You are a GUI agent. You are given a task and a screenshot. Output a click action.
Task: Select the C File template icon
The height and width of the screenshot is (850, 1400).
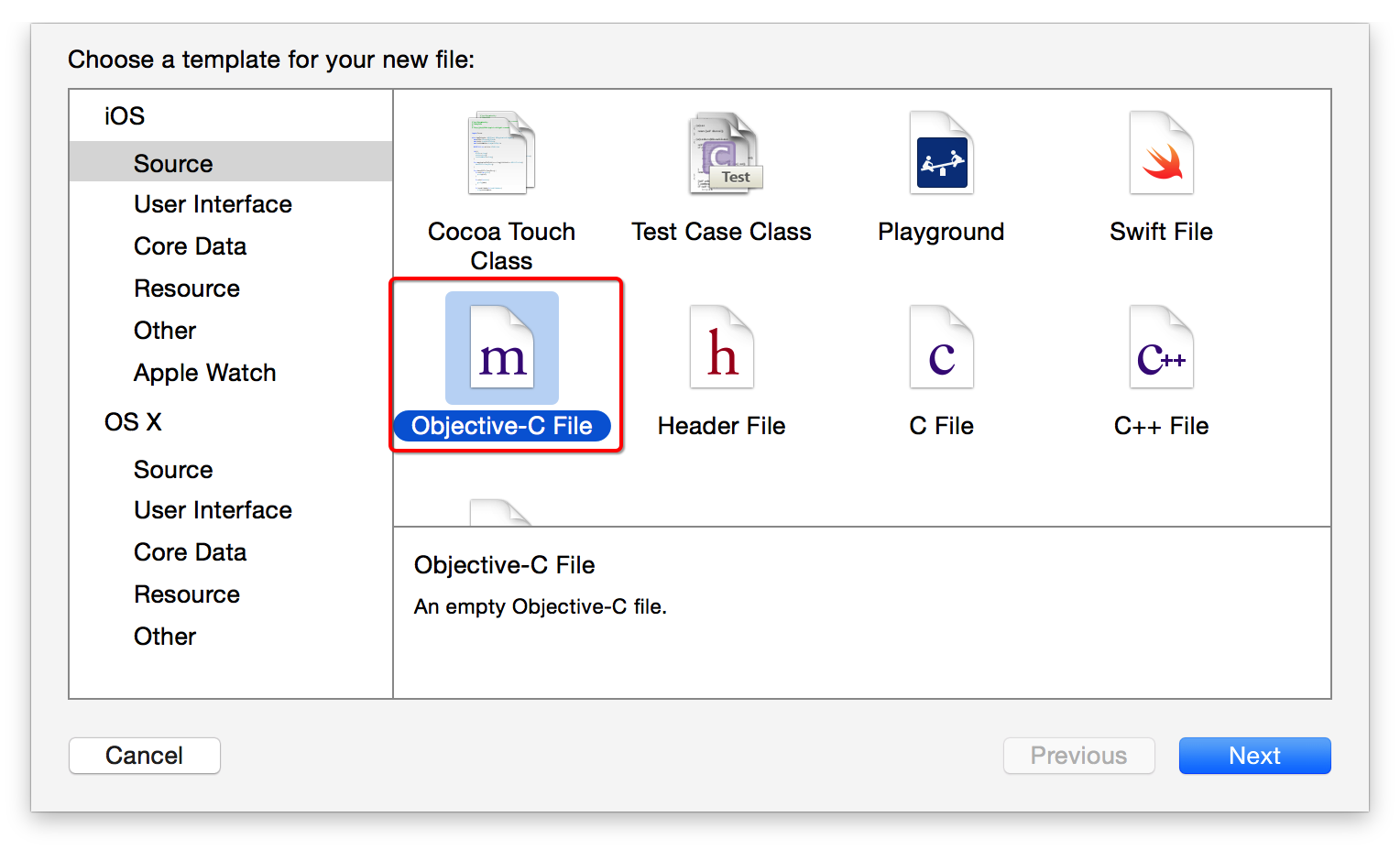[x=941, y=347]
